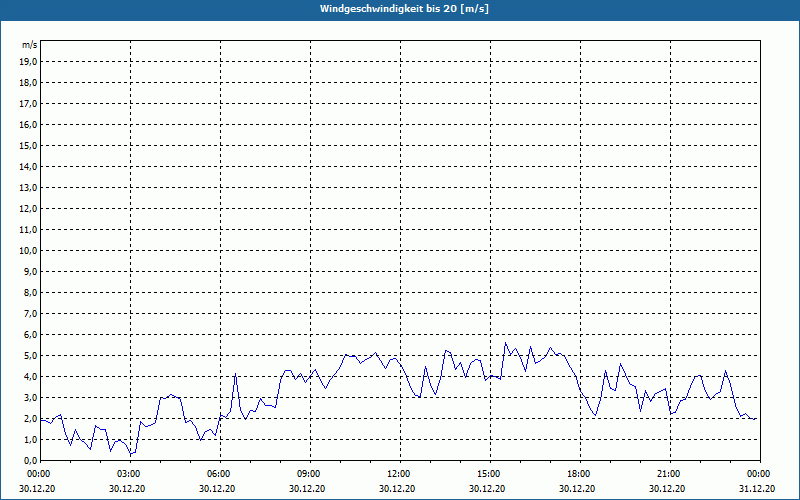Click the 30.12.20 date under 03:00
Screen dimensions: 800x500
[127, 488]
